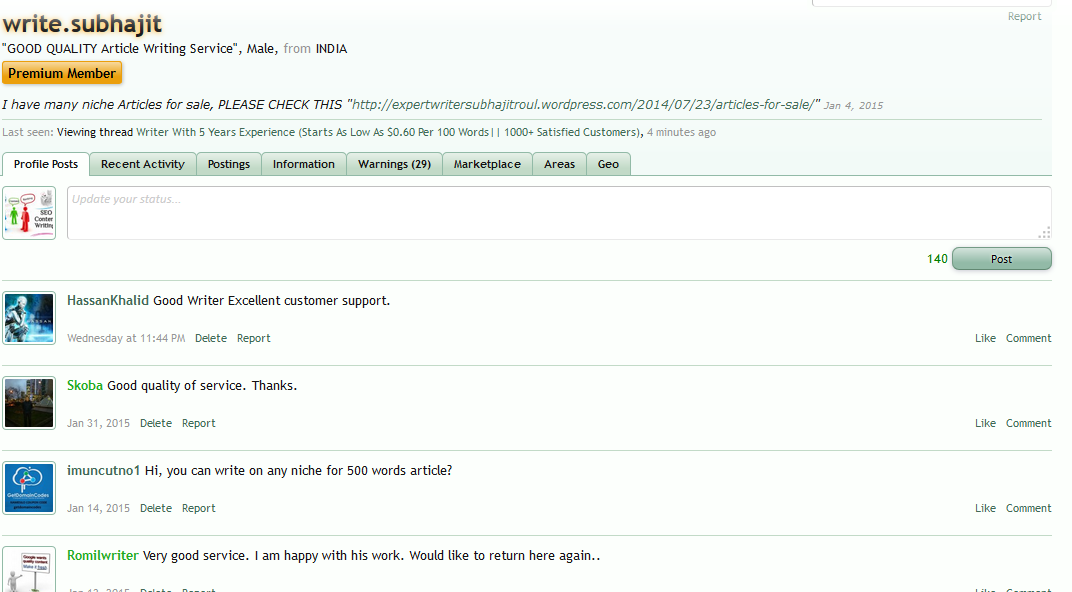This screenshot has width=1072, height=592.
Task: Open the Marketplace tab
Action: coord(487,164)
